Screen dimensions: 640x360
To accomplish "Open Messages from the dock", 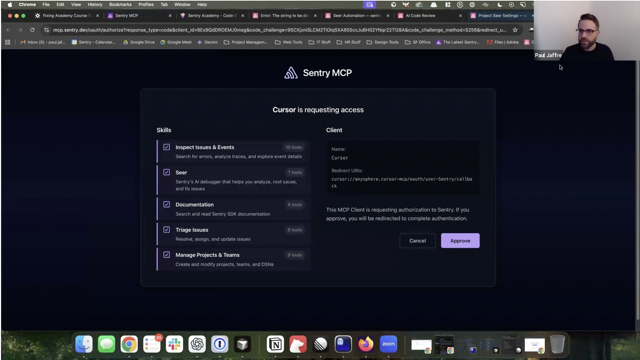I will click(107, 344).
